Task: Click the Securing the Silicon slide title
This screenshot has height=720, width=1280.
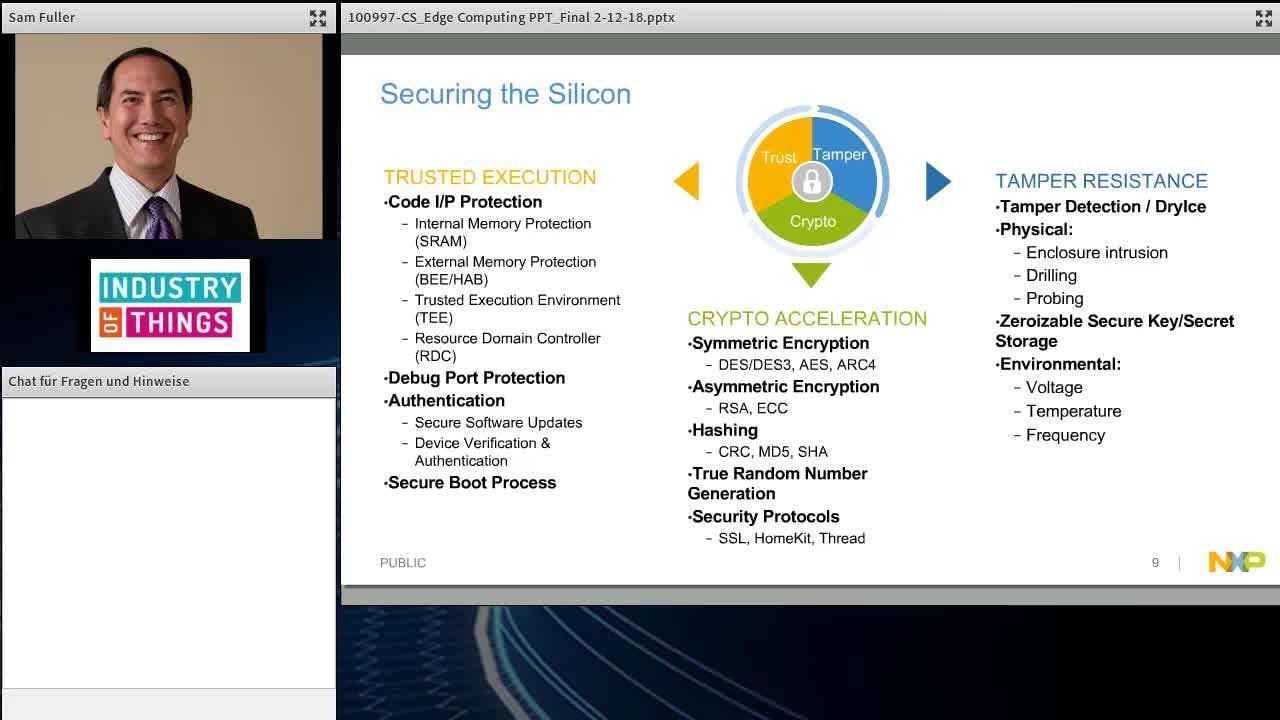Action: (x=505, y=94)
